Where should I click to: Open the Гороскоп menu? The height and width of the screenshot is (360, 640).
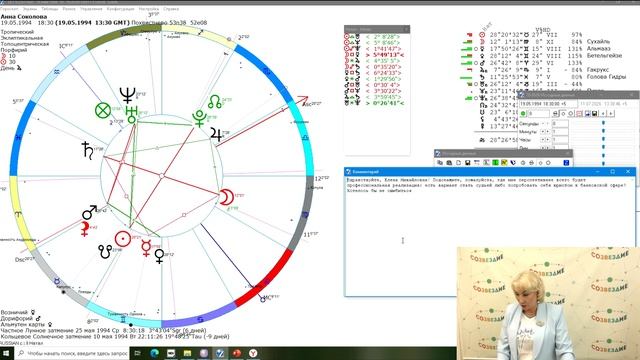point(9,9)
